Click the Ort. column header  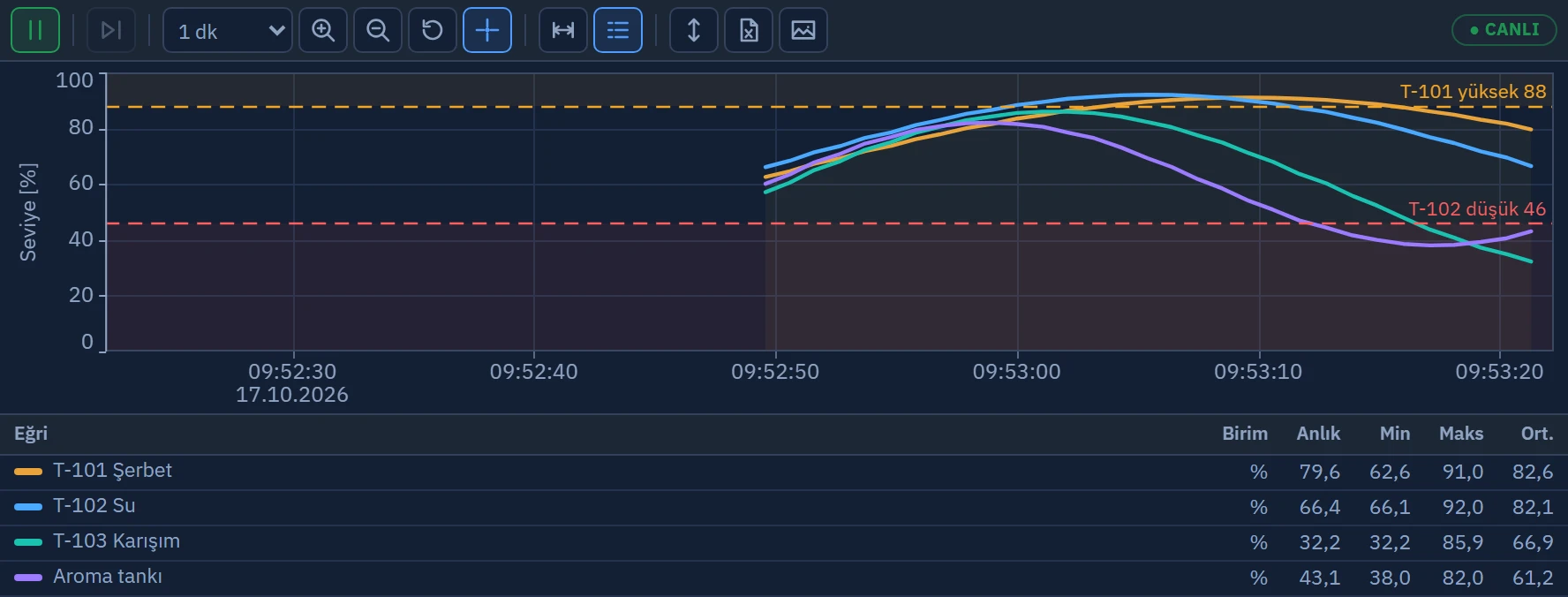[x=1537, y=434]
